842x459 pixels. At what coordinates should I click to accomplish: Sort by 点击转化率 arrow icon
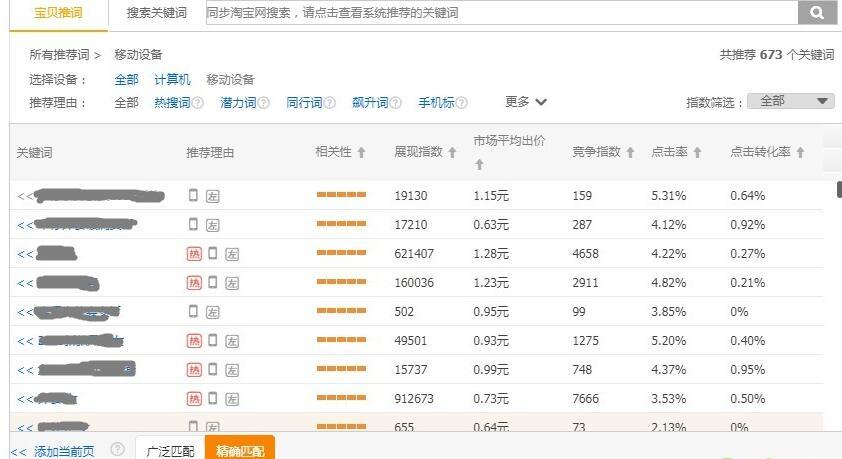[800, 152]
